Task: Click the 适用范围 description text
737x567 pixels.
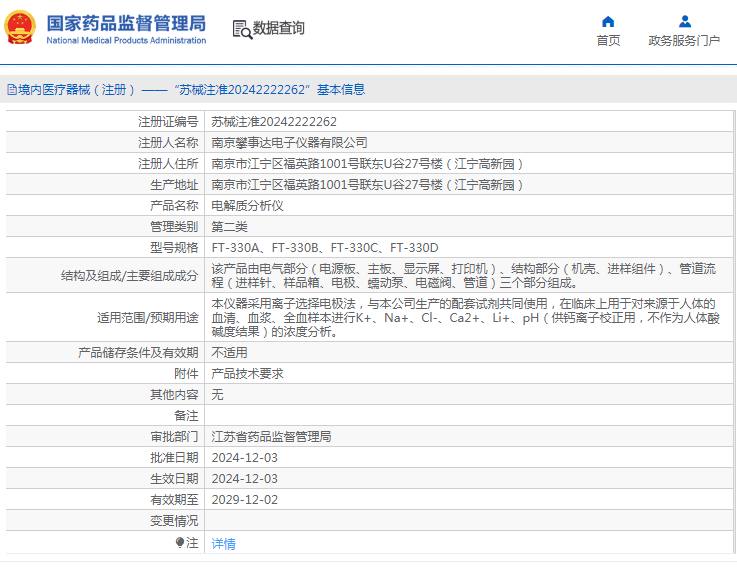Action: click(x=465, y=317)
